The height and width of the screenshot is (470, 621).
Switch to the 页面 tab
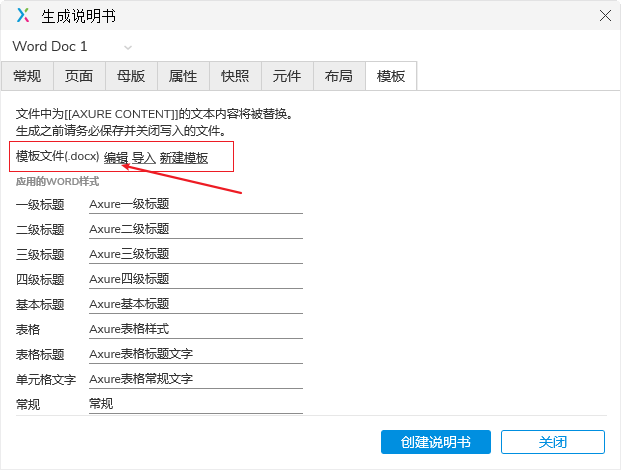click(x=79, y=76)
